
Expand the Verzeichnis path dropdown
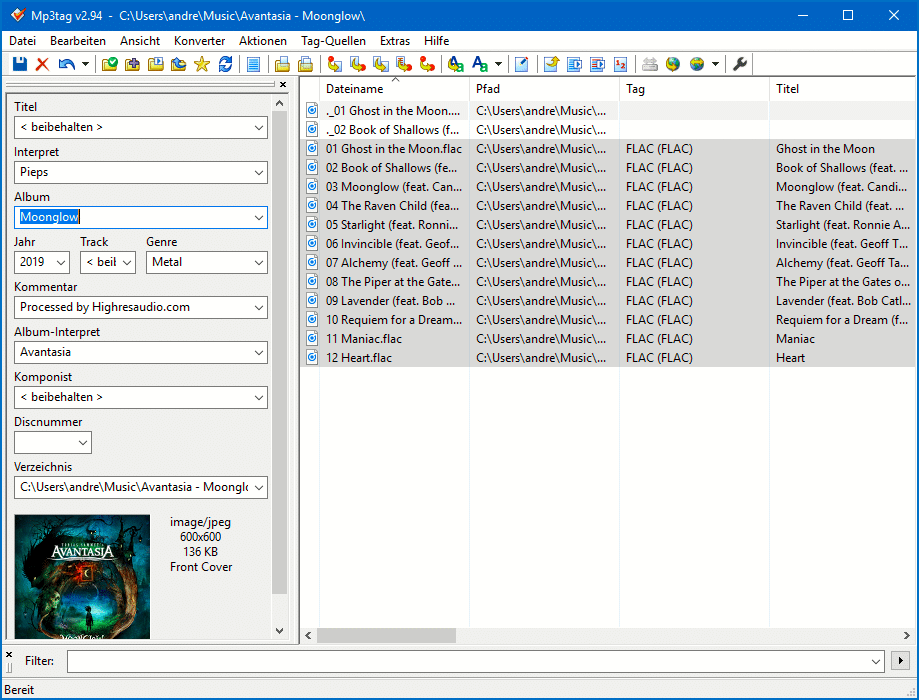[x=258, y=487]
